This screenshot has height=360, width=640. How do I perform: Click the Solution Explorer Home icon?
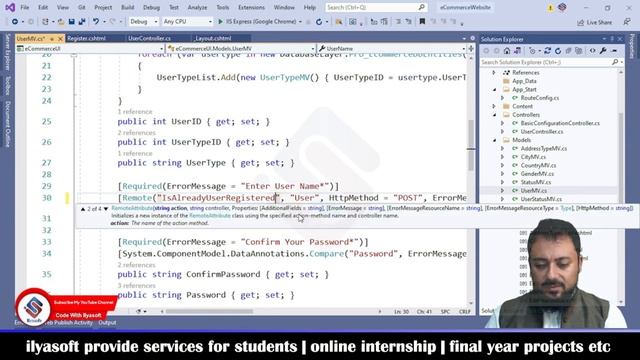pyautogui.click(x=507, y=51)
